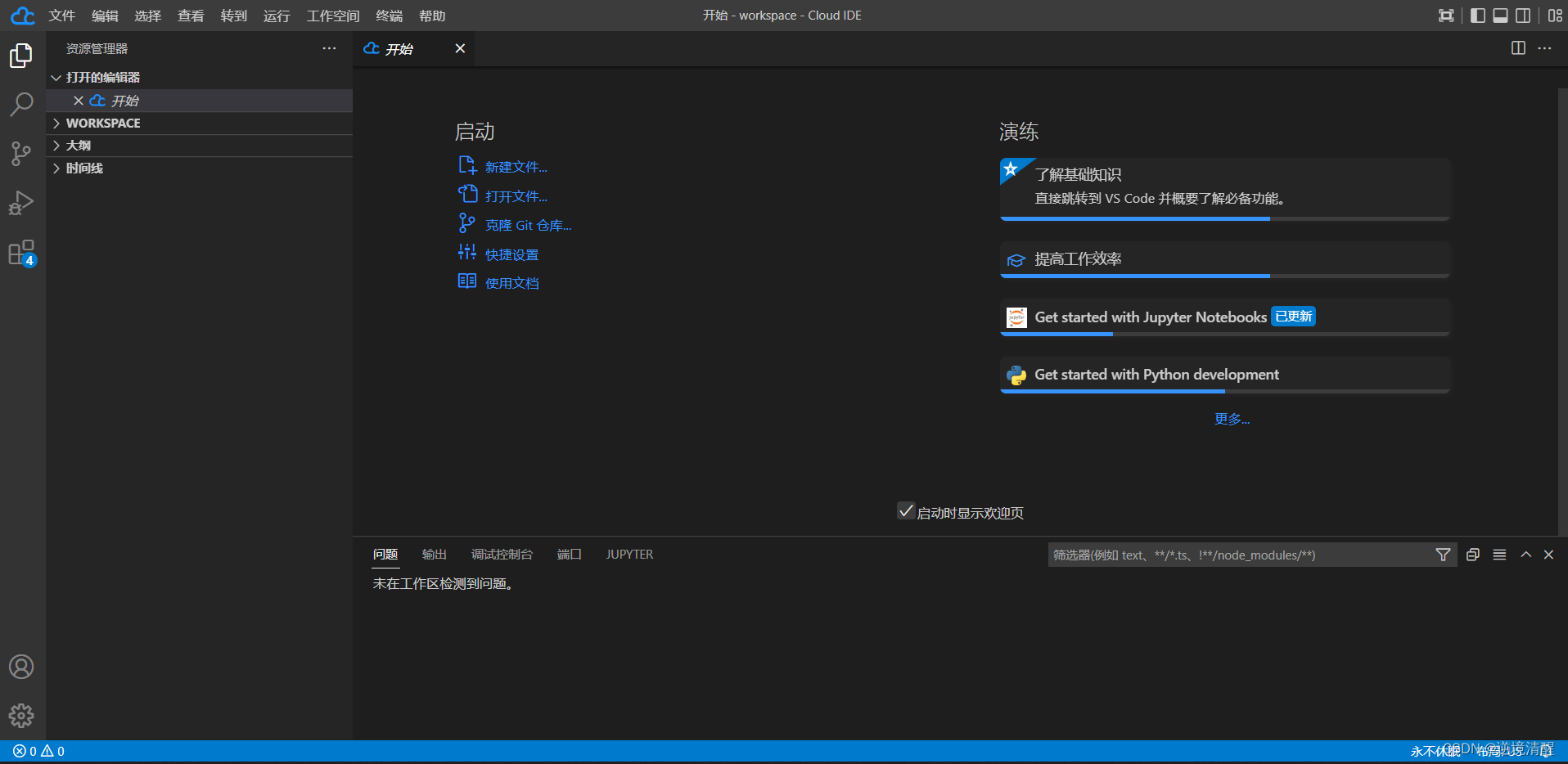Viewport: 1568px width, 764px height.
Task: Click the 新建文件 icon in start list
Action: click(x=467, y=165)
